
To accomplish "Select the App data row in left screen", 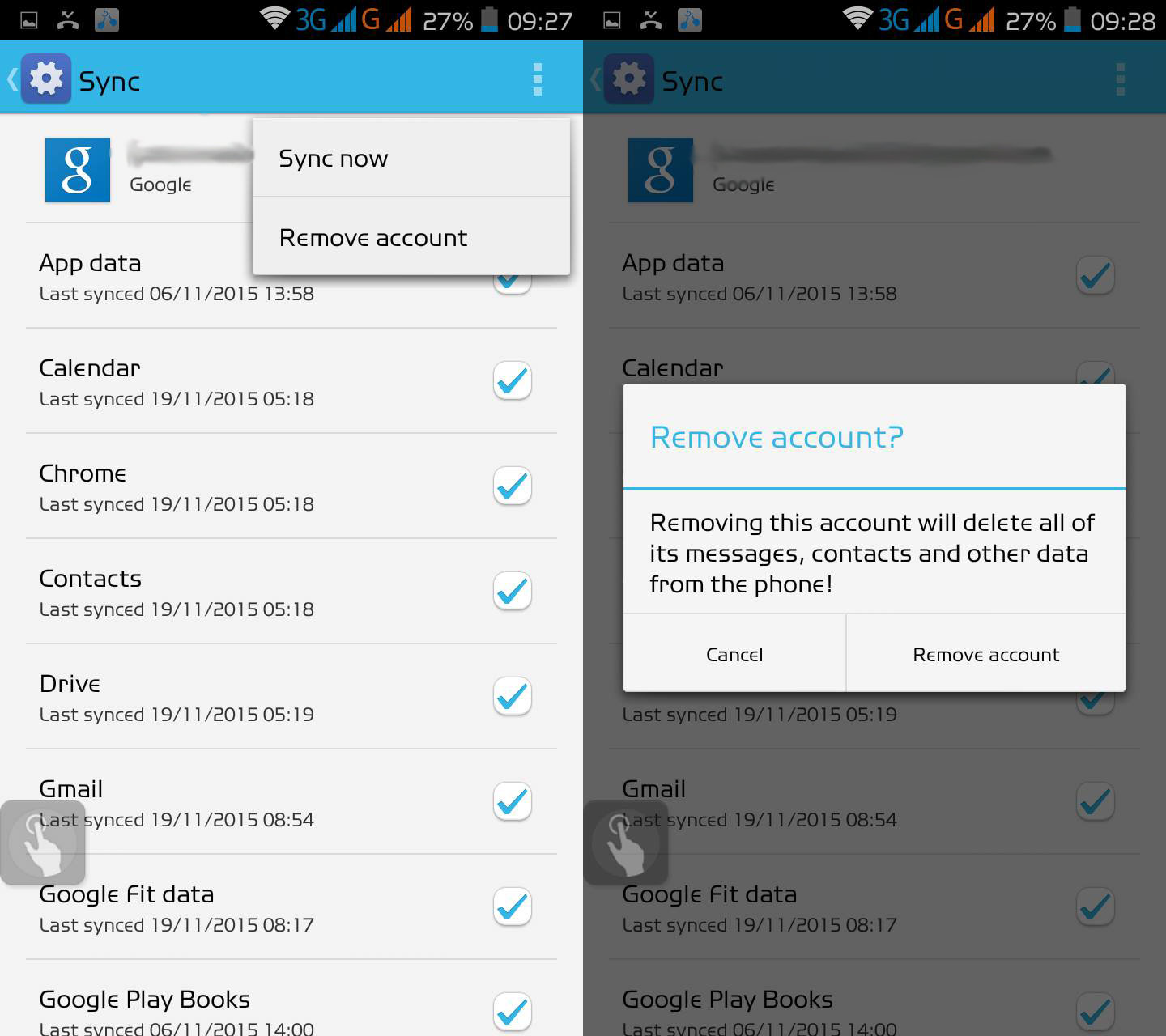I will tap(291, 276).
